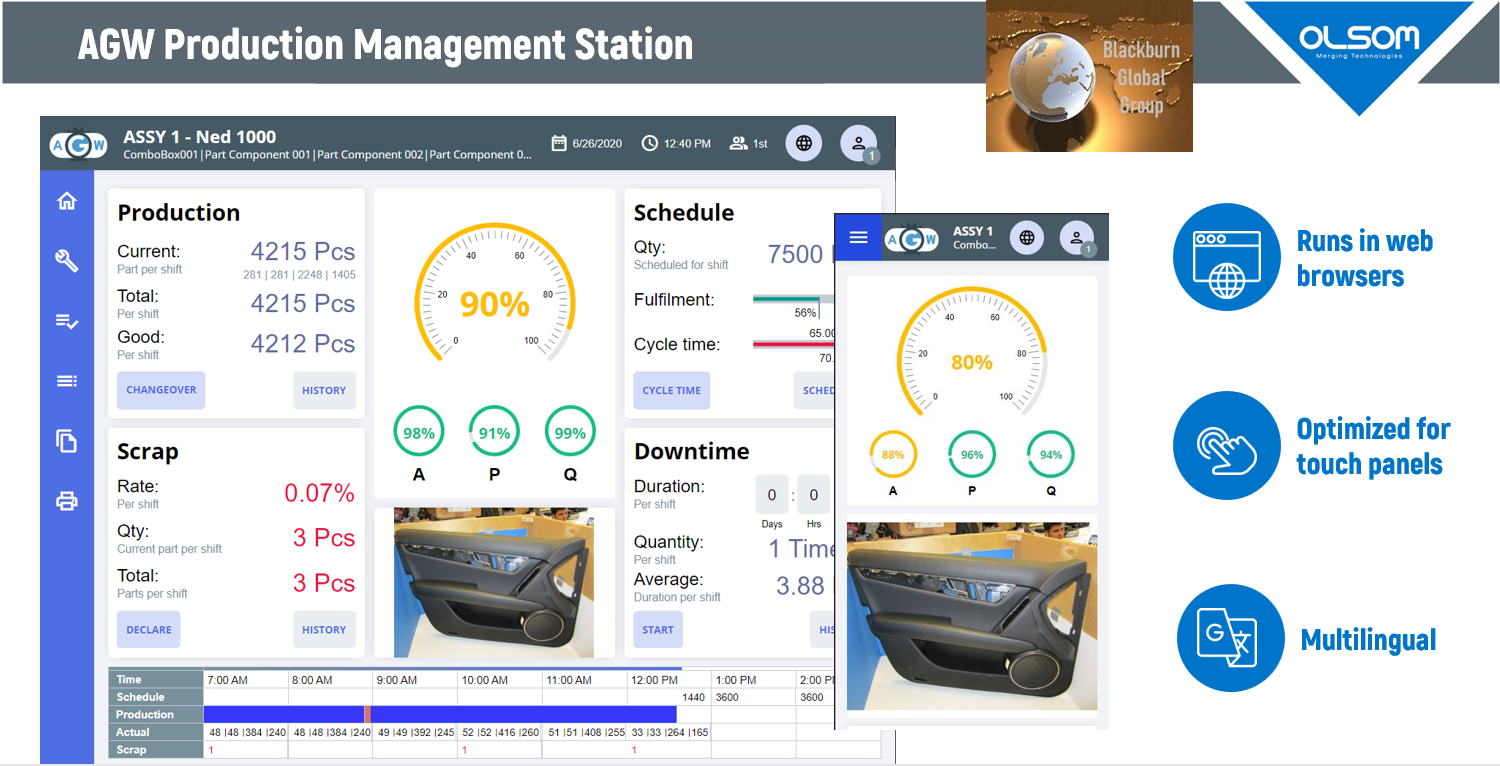Click the 98% Availability circle

(x=418, y=433)
